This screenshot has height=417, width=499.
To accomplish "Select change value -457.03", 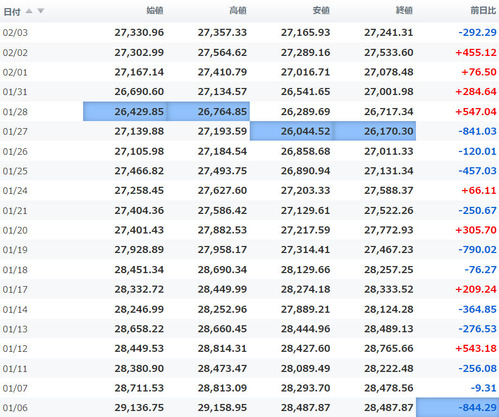I will click(x=478, y=171).
